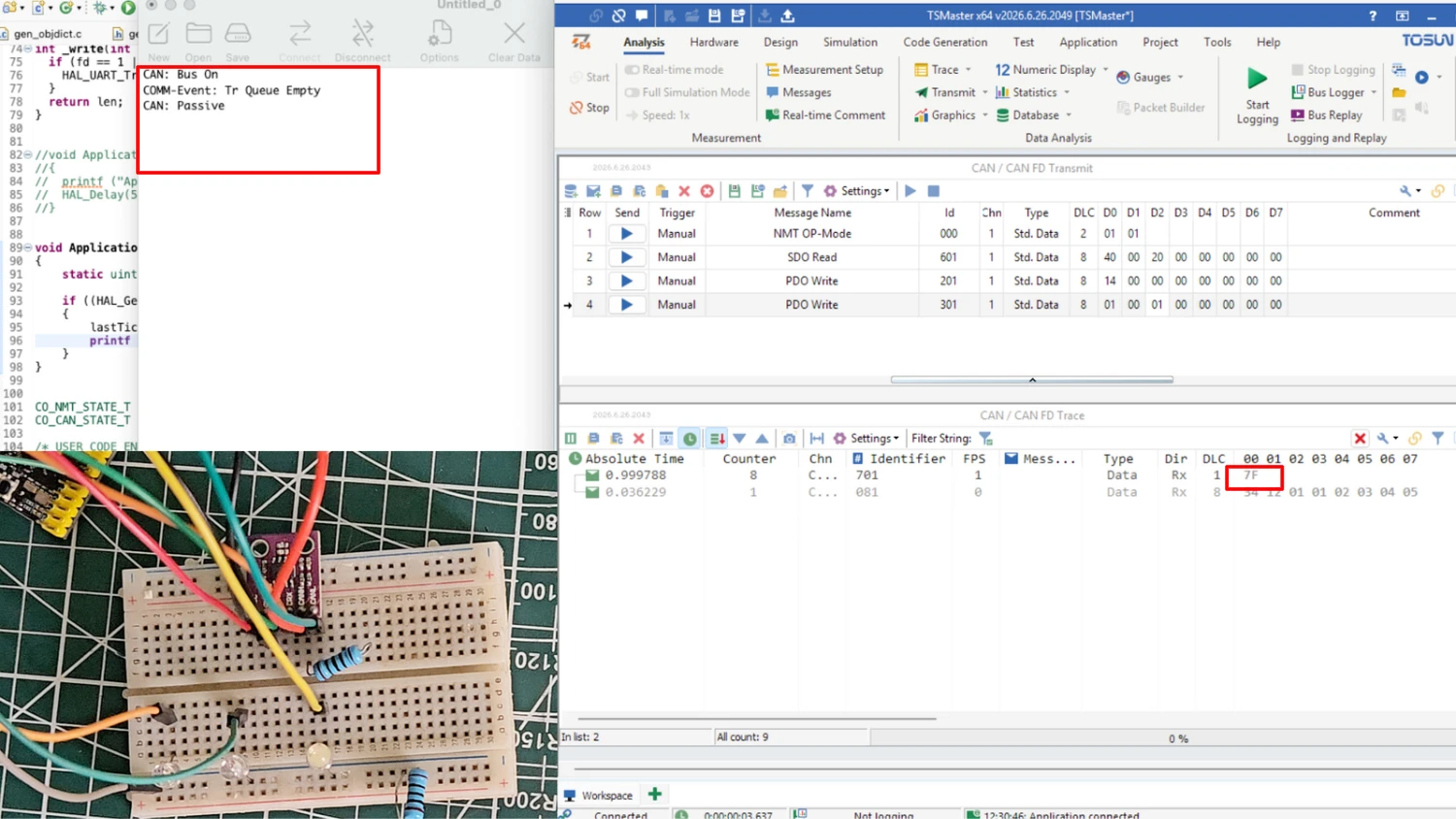Screen dimensions: 1456x819
Task: Toggle the red-arrow sort mode button in Trace toolbar
Action: point(717,439)
